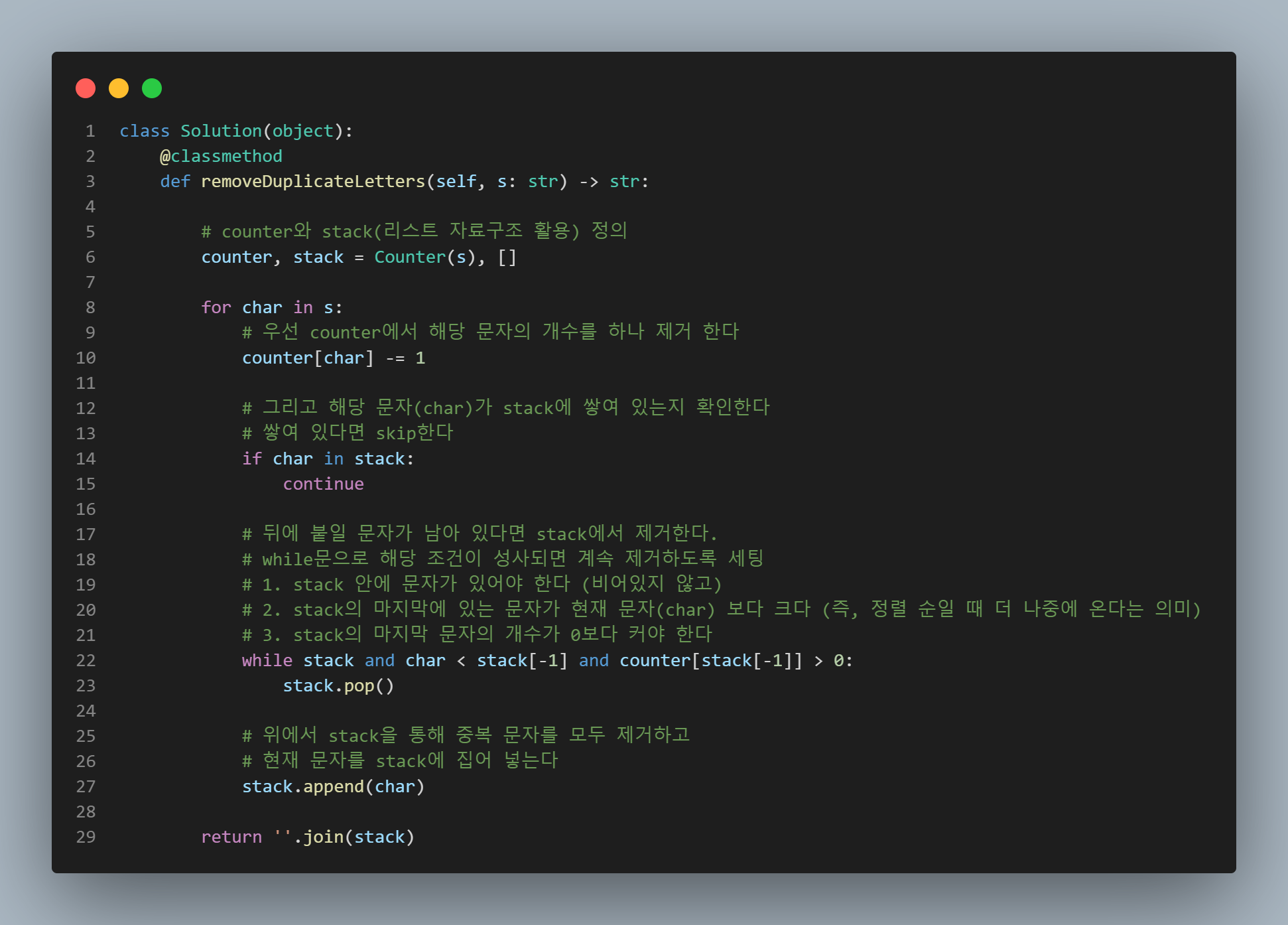1288x925 pixels.
Task: Click the green maximize dot
Action: coord(152,88)
